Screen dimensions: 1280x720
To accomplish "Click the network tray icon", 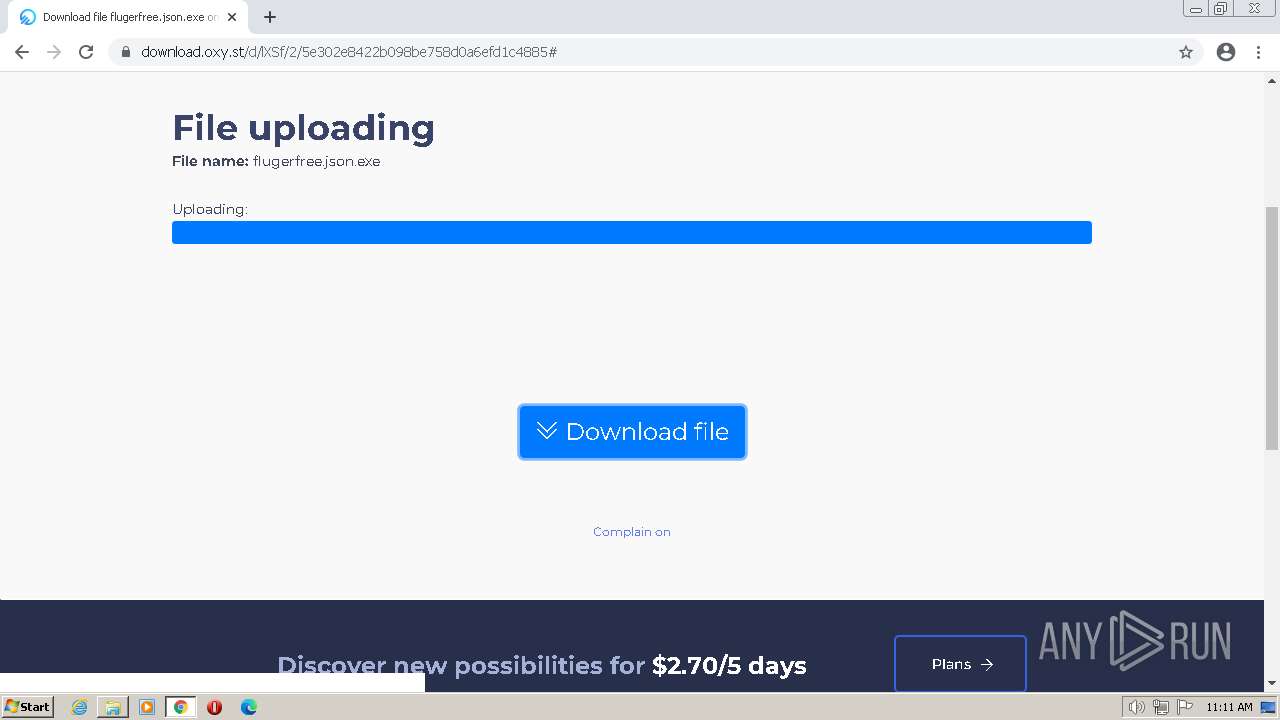I will coord(1160,707).
